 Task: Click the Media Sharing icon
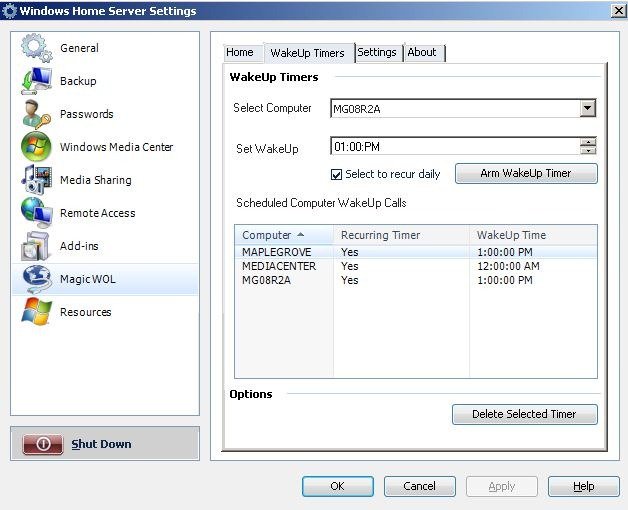[36, 179]
